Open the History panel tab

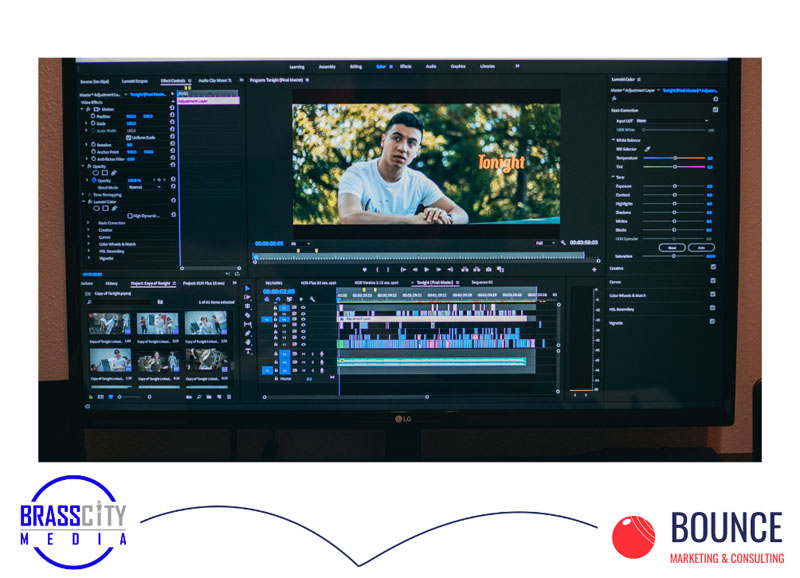pyautogui.click(x=111, y=284)
